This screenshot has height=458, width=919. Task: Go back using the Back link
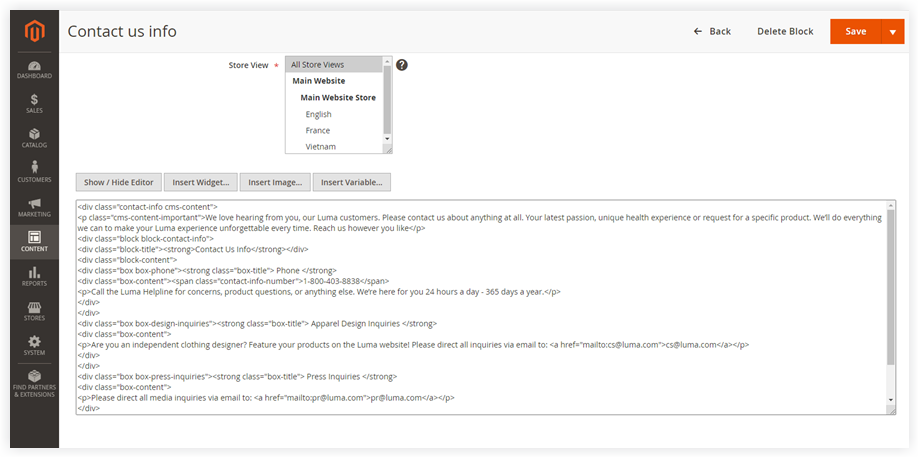(x=712, y=32)
